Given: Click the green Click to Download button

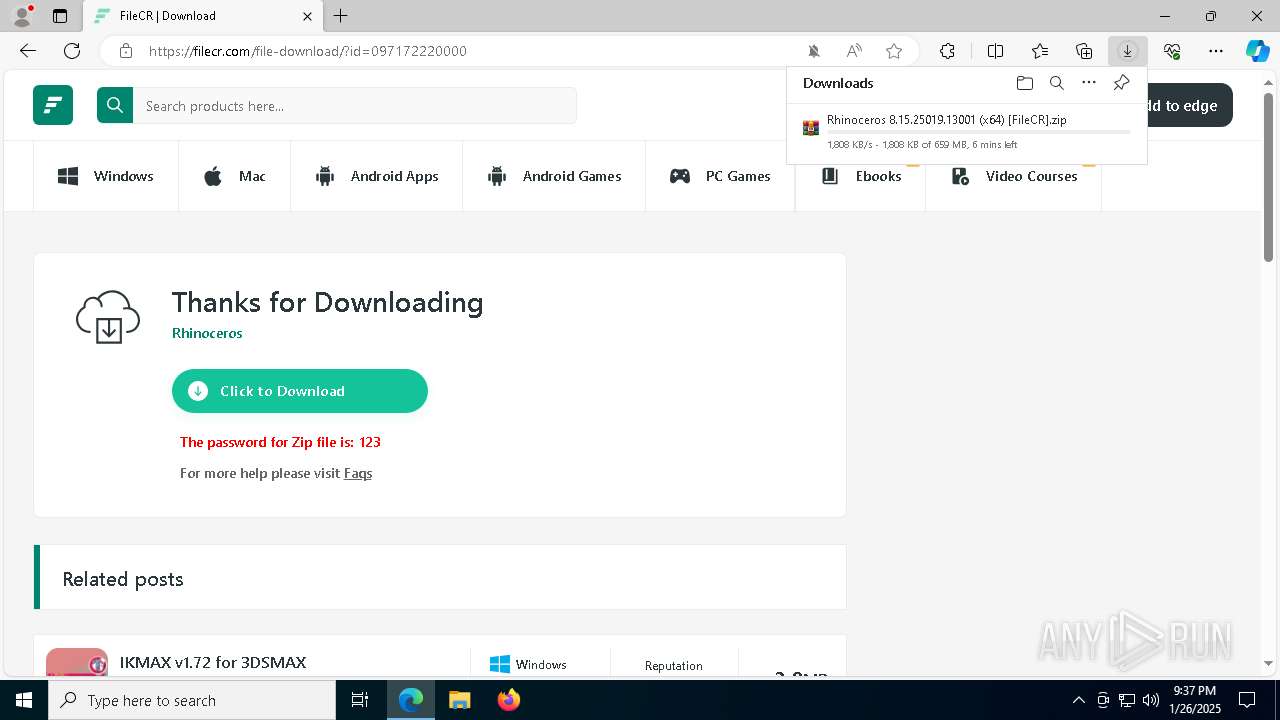Looking at the screenshot, I should pyautogui.click(x=300, y=391).
